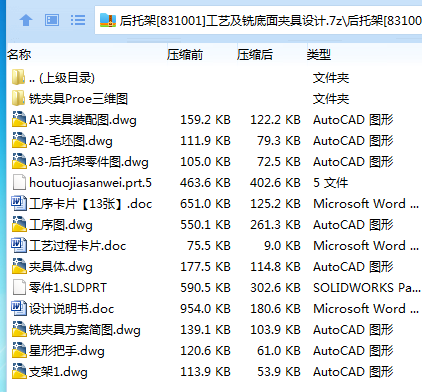Sort by the 压缩前 column header

tap(185, 55)
